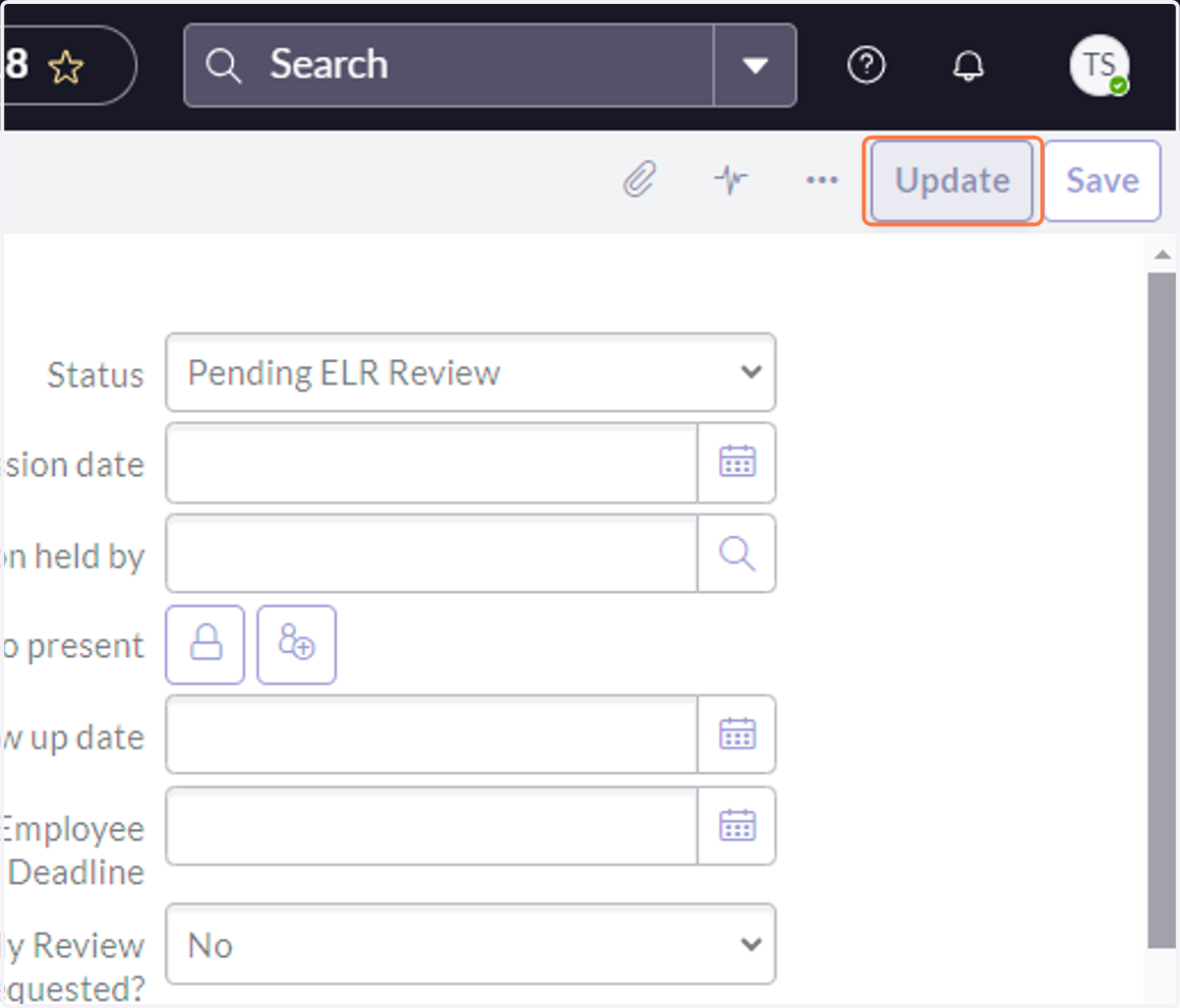Click the session date input field
This screenshot has height=1008, width=1180.
[x=432, y=462]
